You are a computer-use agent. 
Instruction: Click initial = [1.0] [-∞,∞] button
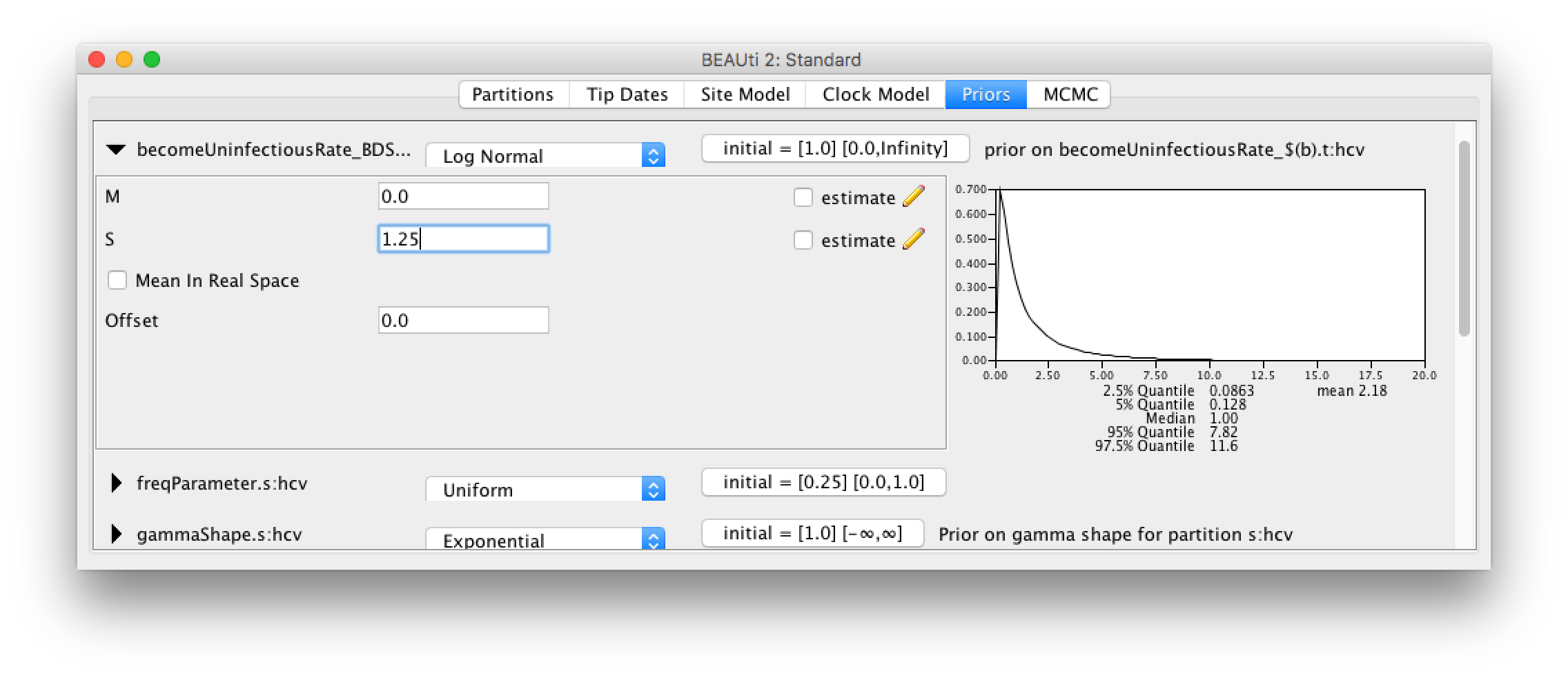click(812, 533)
